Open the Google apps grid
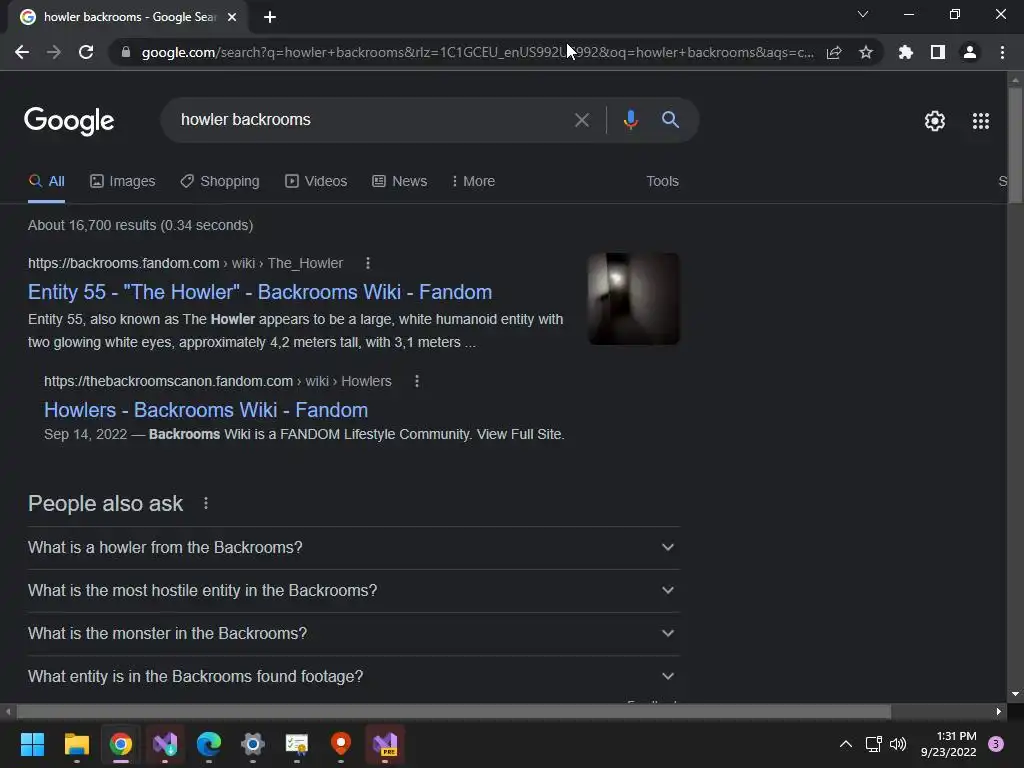 point(981,121)
